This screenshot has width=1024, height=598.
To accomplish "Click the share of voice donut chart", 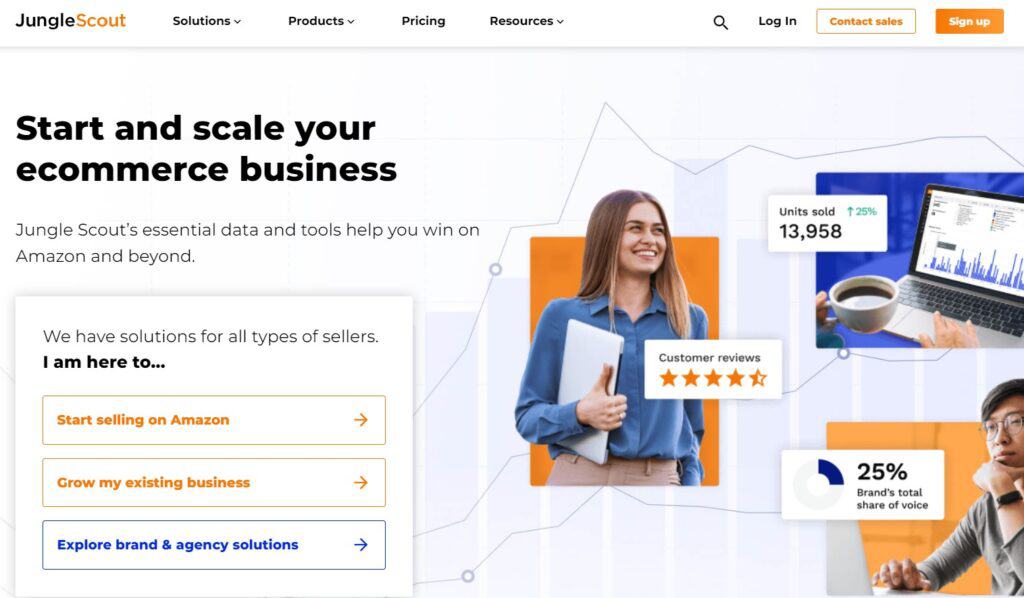I will [819, 484].
